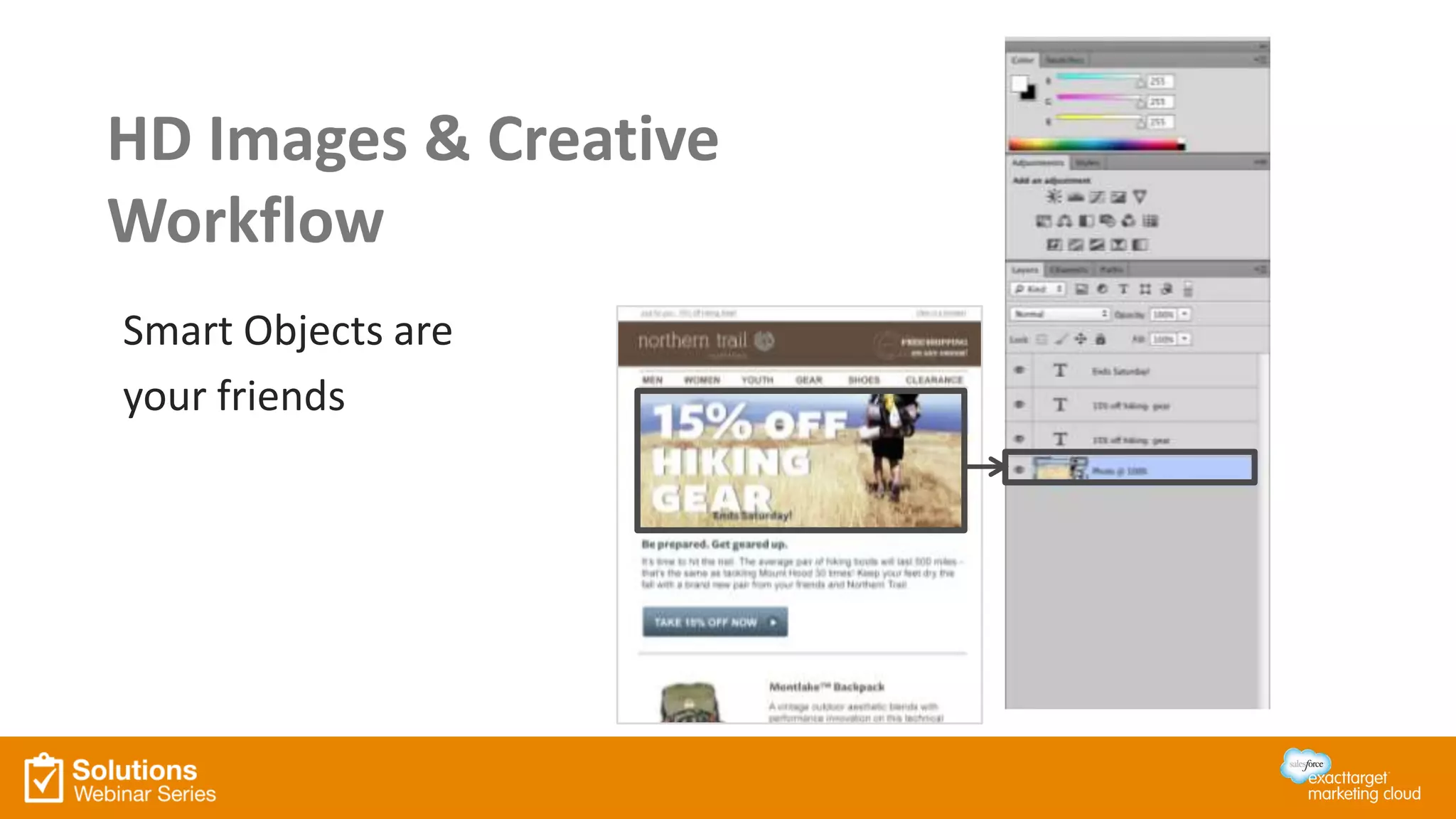Add an Invert adjustment

(x=1054, y=245)
